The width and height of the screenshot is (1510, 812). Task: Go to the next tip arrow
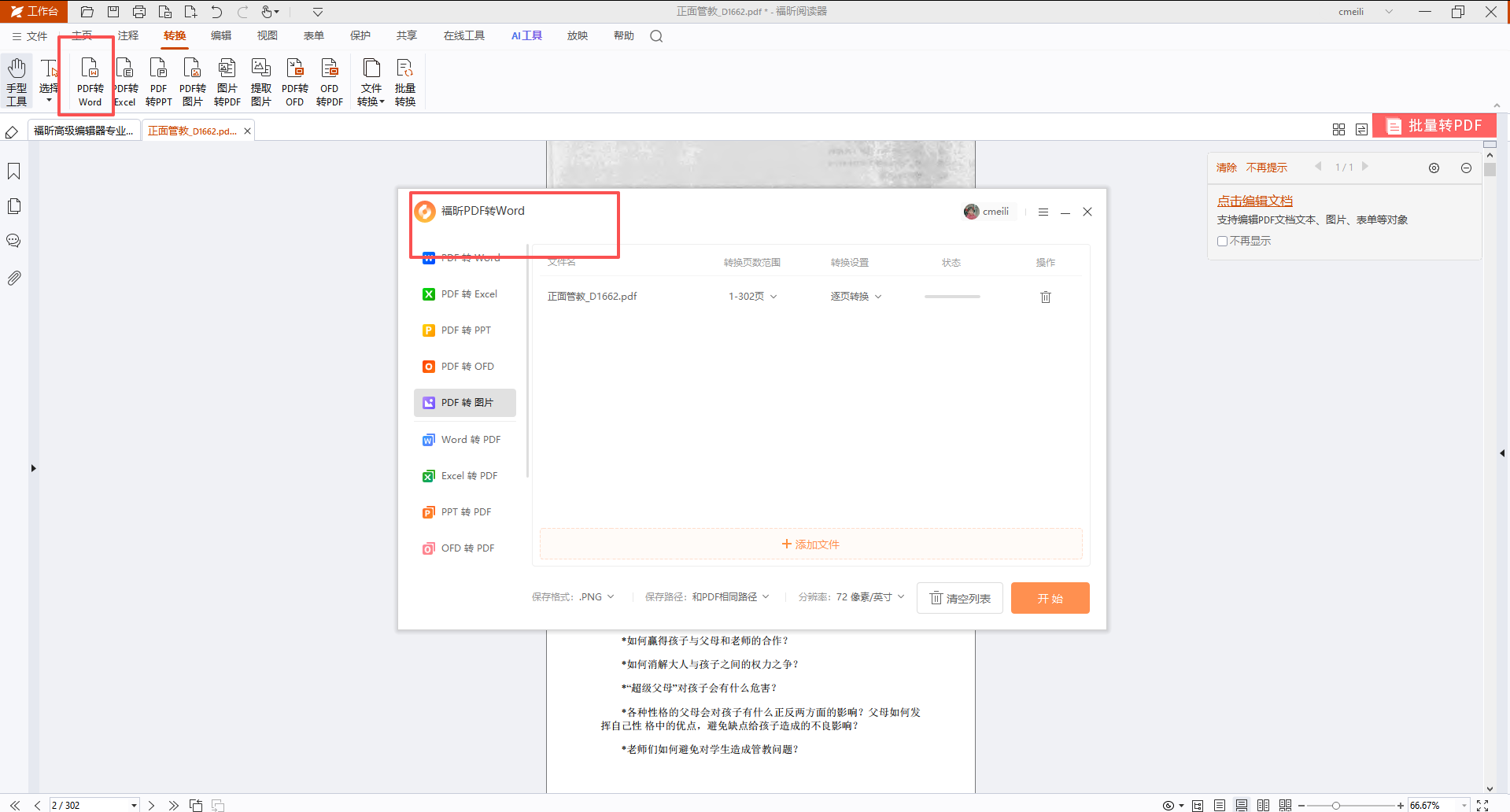[1365, 167]
